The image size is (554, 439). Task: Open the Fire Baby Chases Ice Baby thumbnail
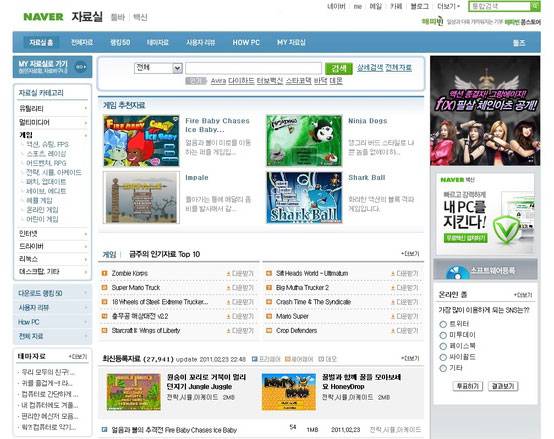click(x=141, y=141)
